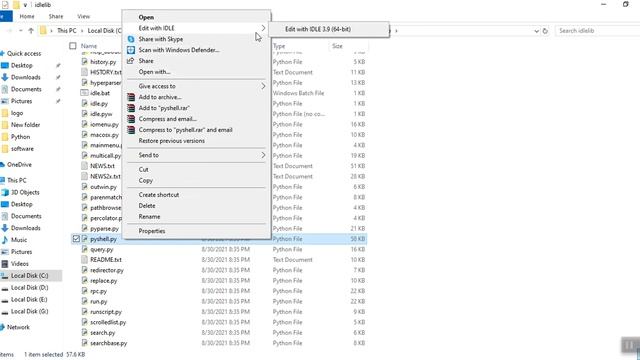Screen dimensions: 640x360
Task: Sort by the Size column header
Action: click(x=337, y=46)
